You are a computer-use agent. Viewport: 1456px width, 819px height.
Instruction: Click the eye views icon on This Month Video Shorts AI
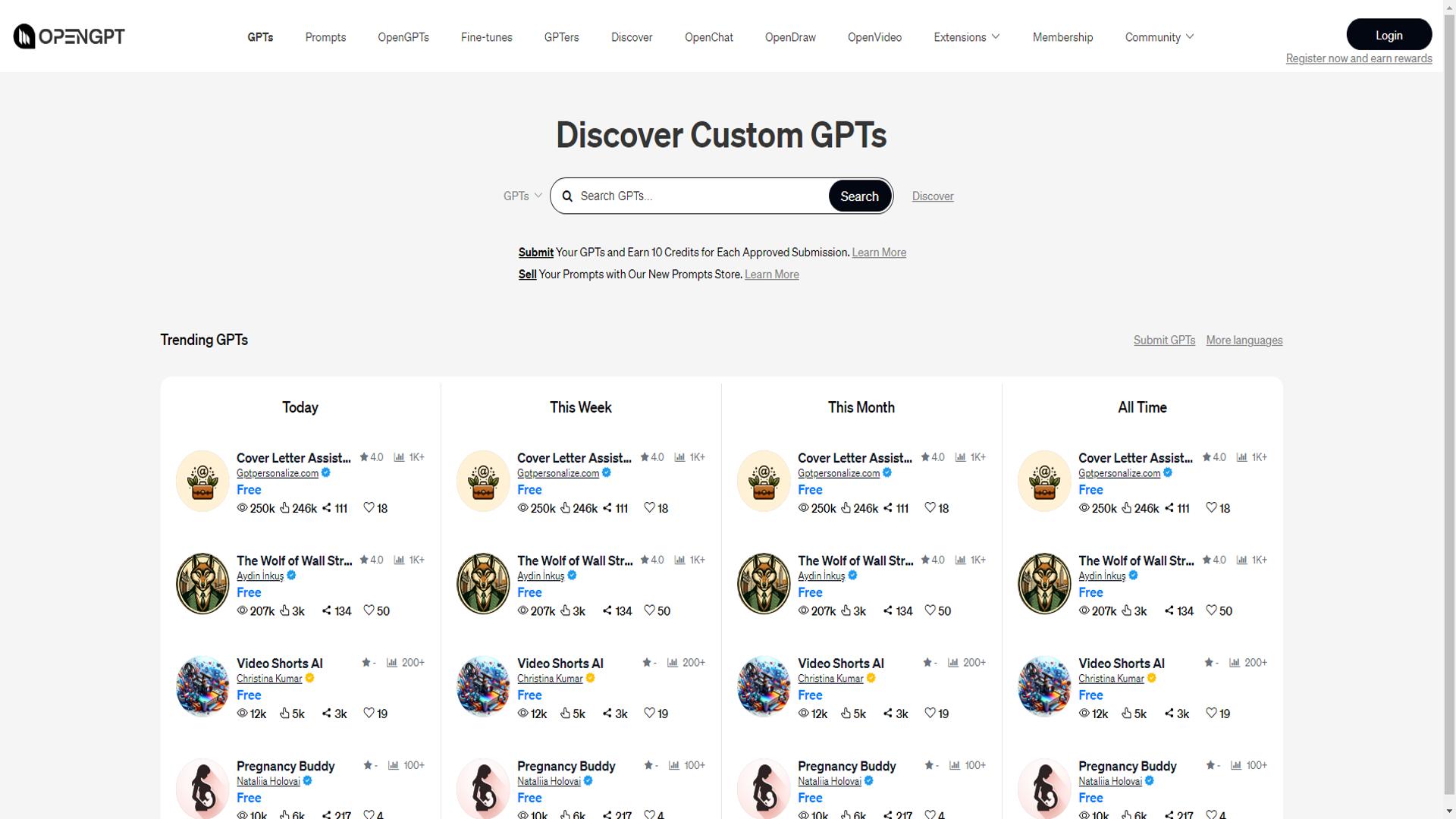pyautogui.click(x=804, y=714)
